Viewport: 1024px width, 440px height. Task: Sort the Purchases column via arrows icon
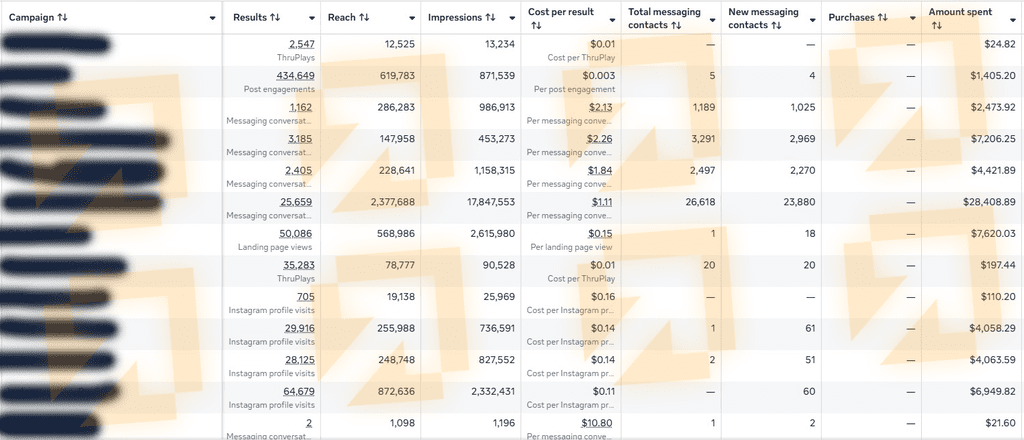(882, 18)
